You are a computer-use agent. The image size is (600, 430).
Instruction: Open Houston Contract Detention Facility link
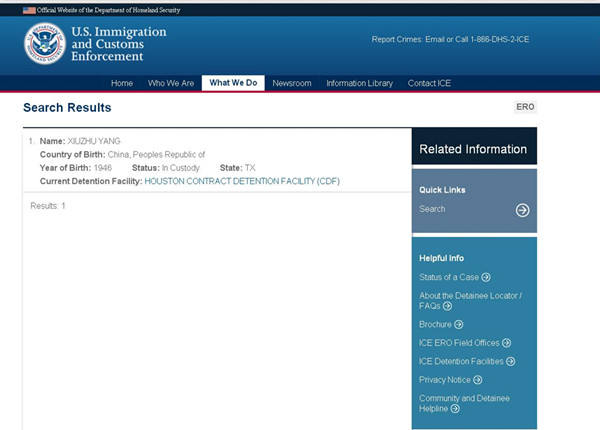229,181
